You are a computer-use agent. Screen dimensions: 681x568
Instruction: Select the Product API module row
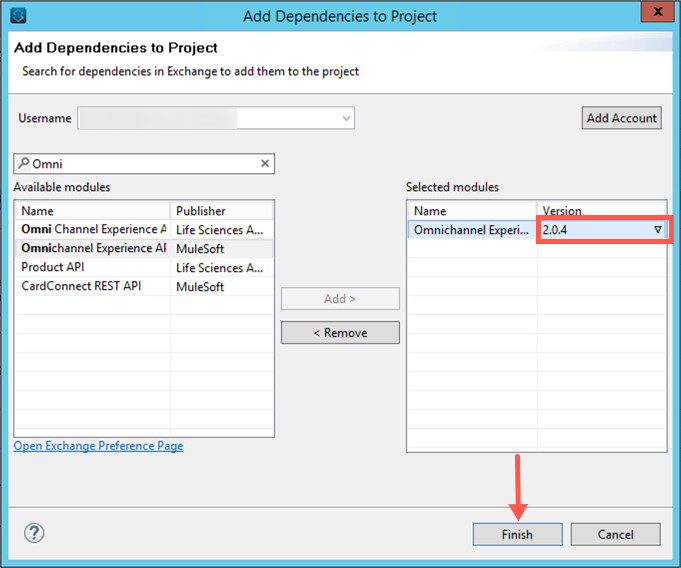coord(144,267)
